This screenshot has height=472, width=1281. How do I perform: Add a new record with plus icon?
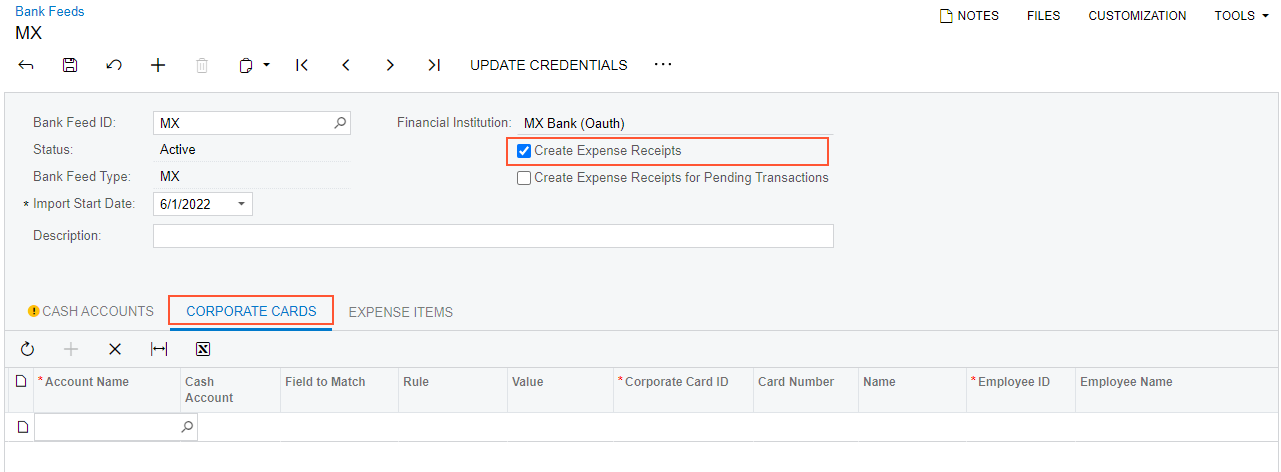(158, 65)
